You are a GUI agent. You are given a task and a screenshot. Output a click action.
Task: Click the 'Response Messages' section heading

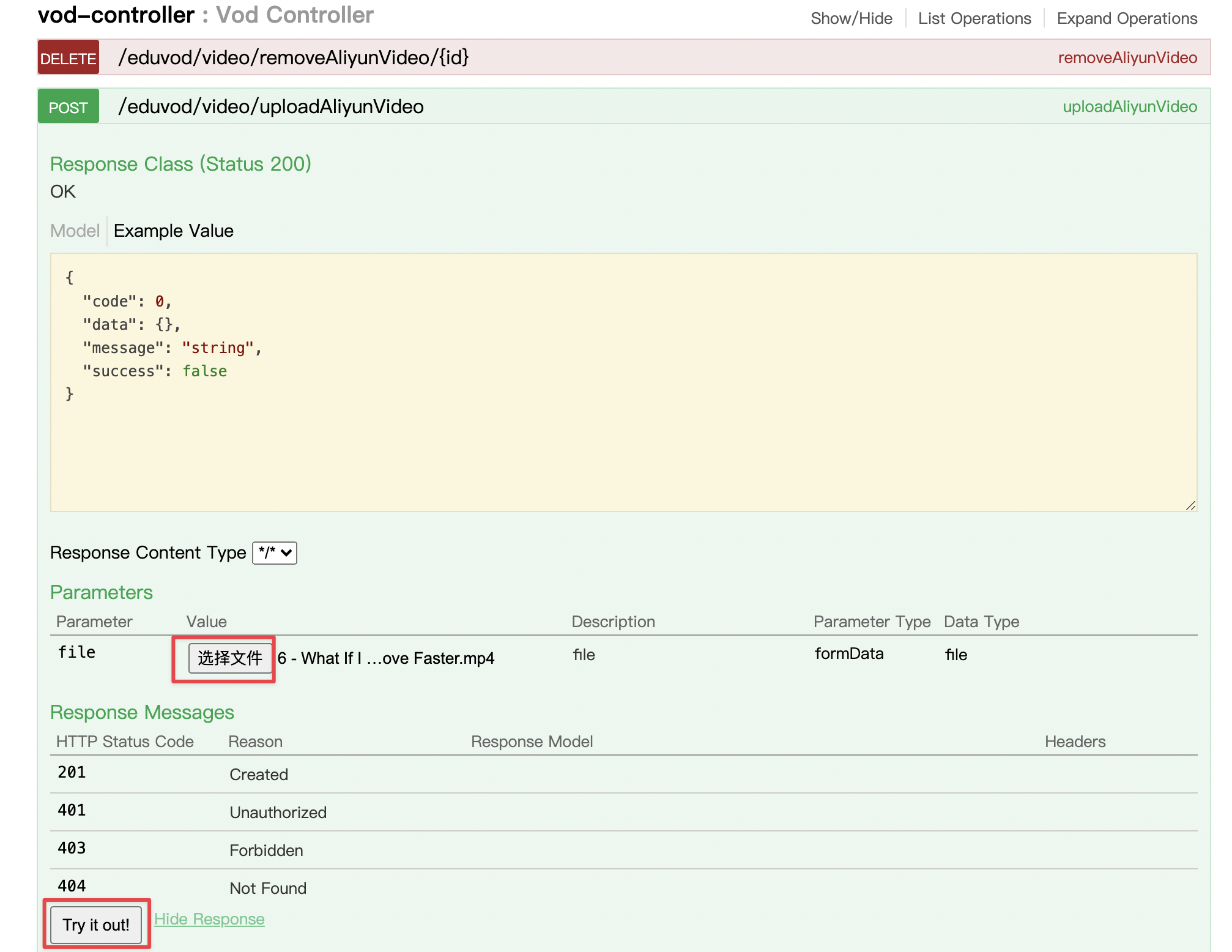142,712
